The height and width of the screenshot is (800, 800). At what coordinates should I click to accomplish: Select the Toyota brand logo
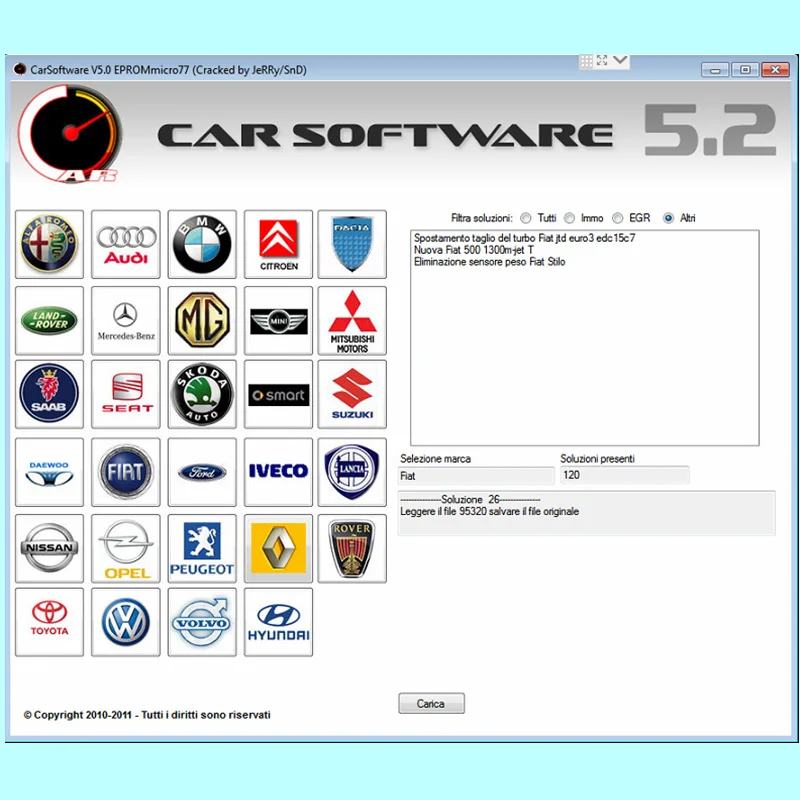click(49, 622)
